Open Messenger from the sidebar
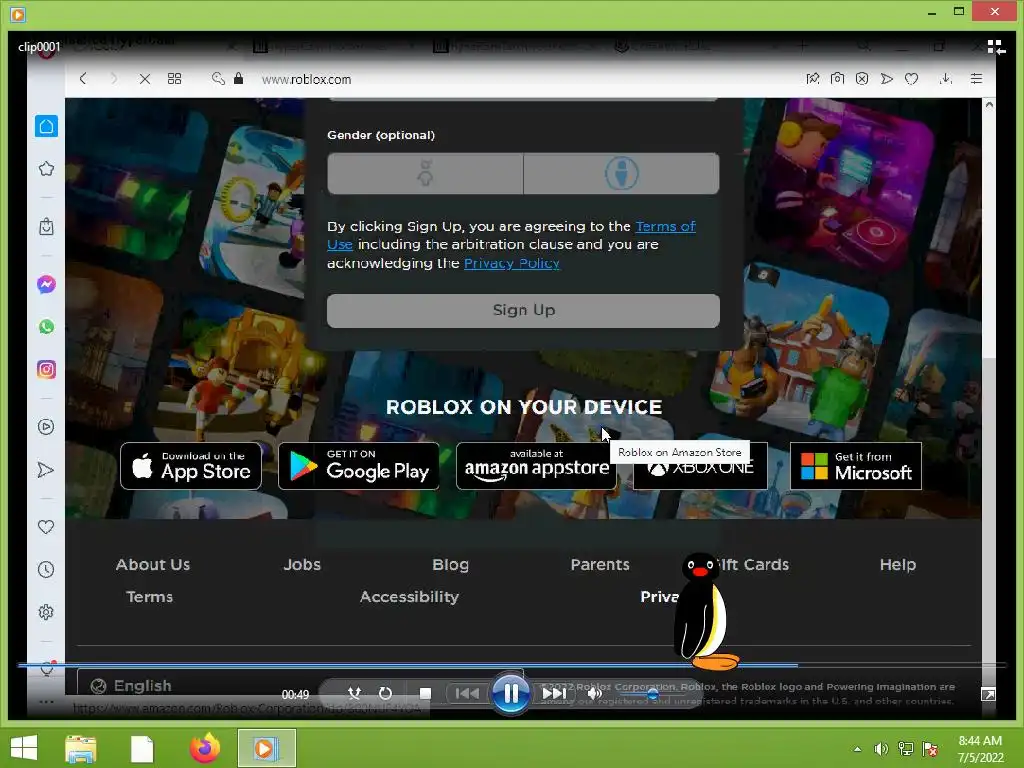This screenshot has width=1024, height=768. pyautogui.click(x=46, y=284)
